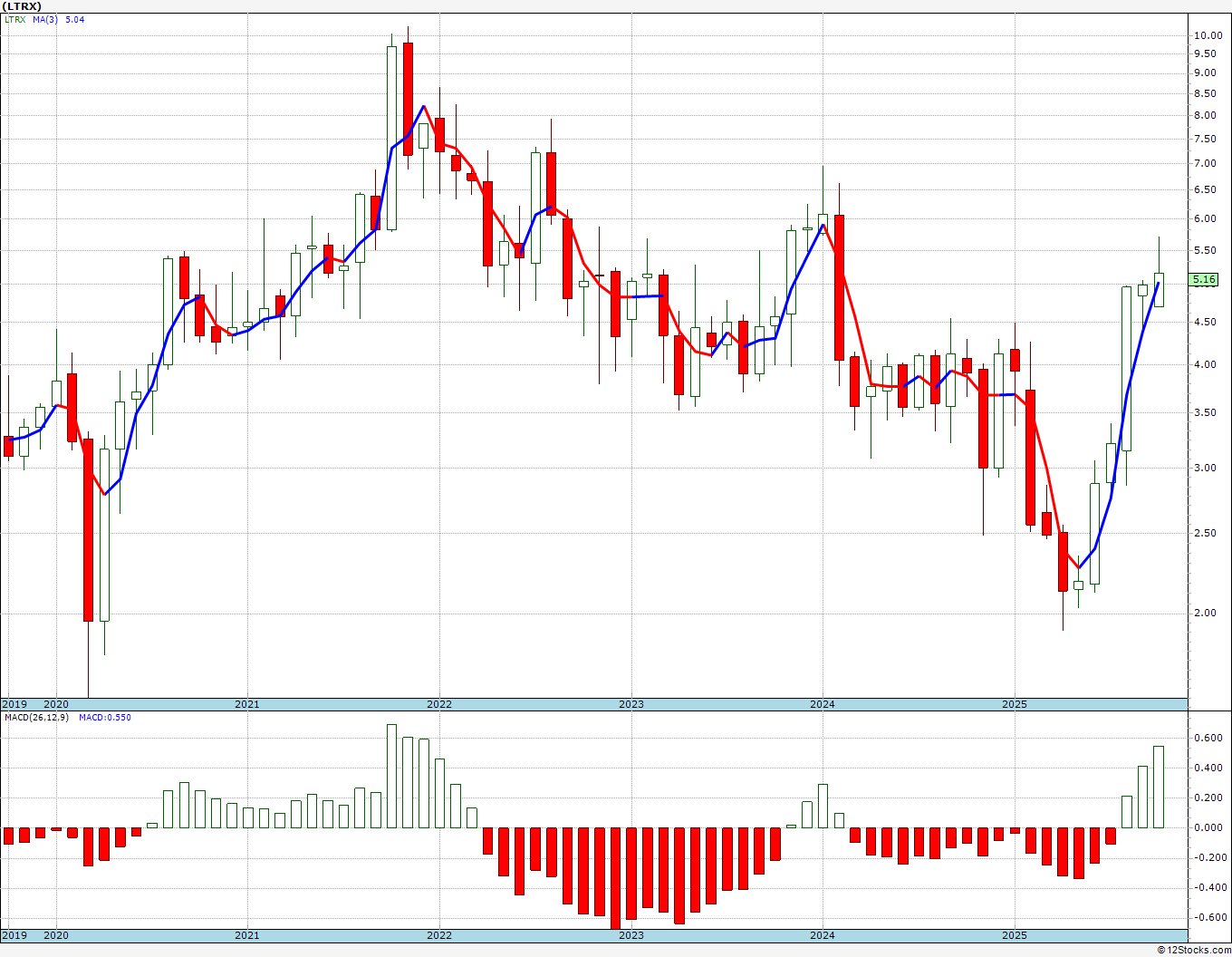Image resolution: width=1232 pixels, height=957 pixels.
Task: Click 2023 on the price chart time axis
Action: tap(631, 704)
